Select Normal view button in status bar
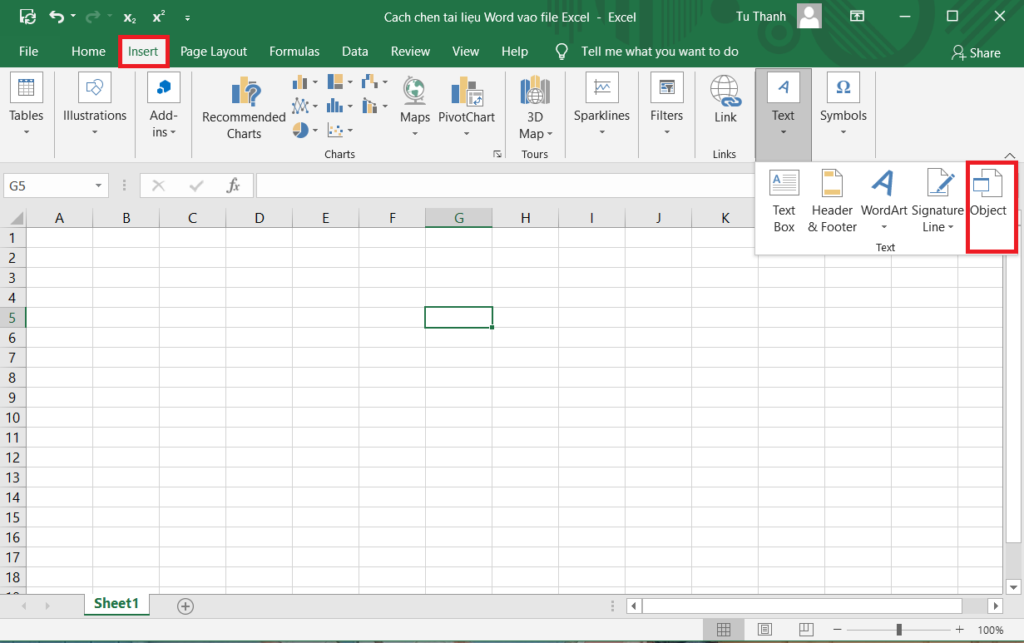The height and width of the screenshot is (643, 1024). click(x=723, y=630)
